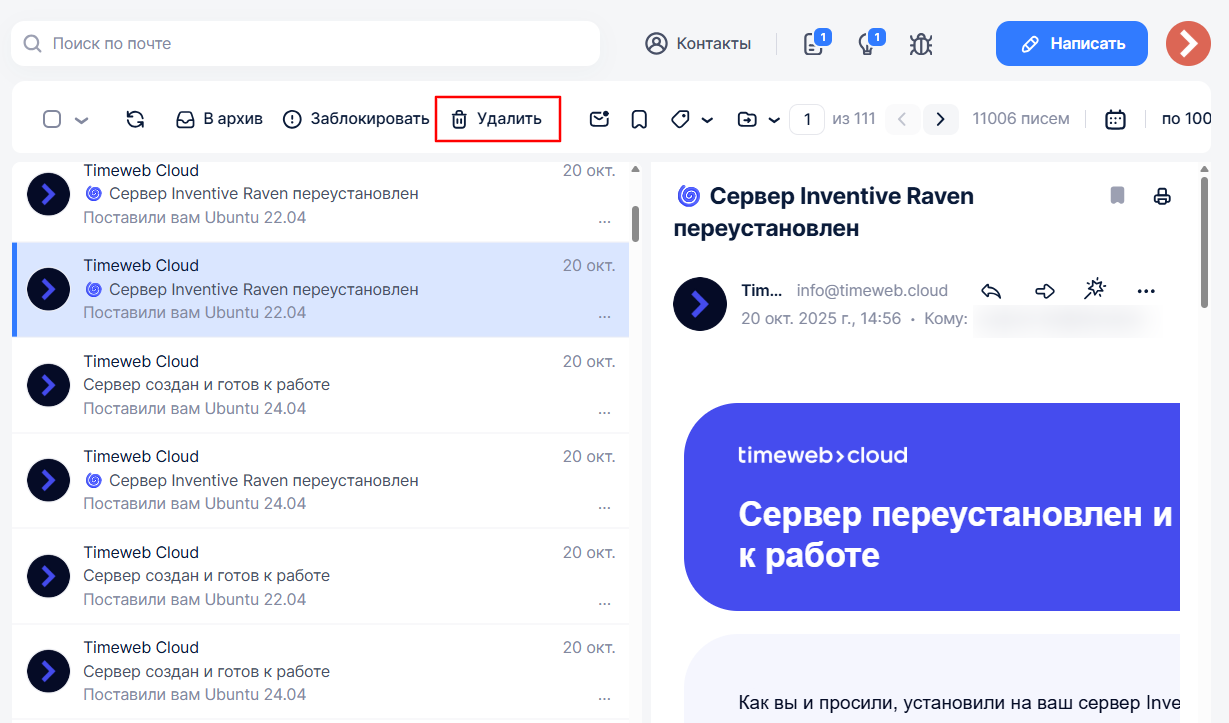Click the Написать compose button
Image resolution: width=1229 pixels, height=723 pixels.
[x=1071, y=44]
